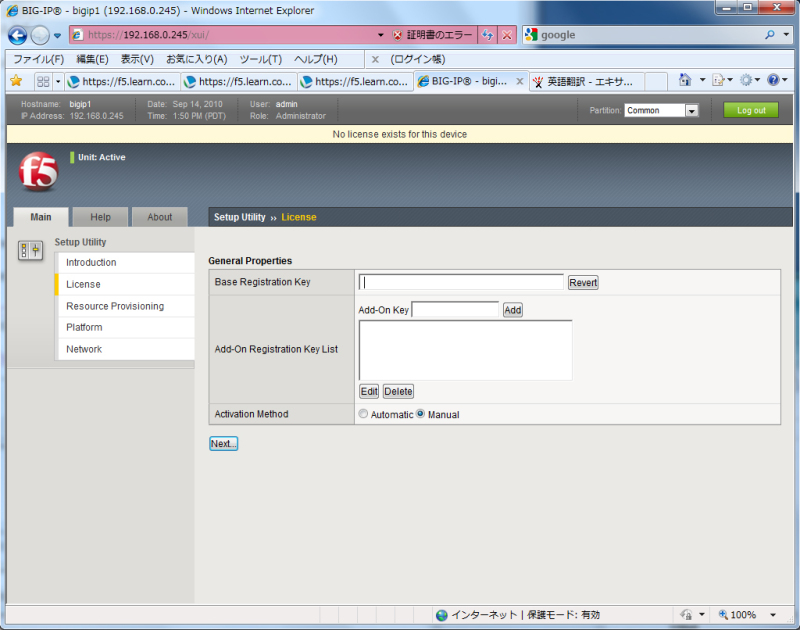Click the Base Registration Key field
This screenshot has height=630, width=800.
[461, 282]
